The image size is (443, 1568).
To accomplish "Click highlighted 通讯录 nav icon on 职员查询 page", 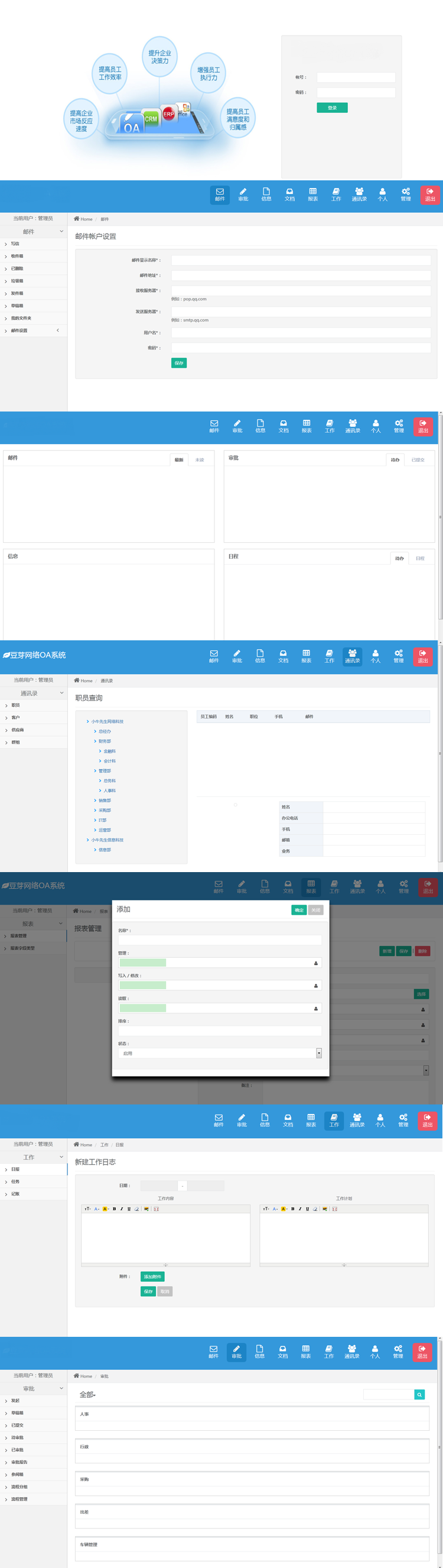I will pyautogui.click(x=353, y=656).
